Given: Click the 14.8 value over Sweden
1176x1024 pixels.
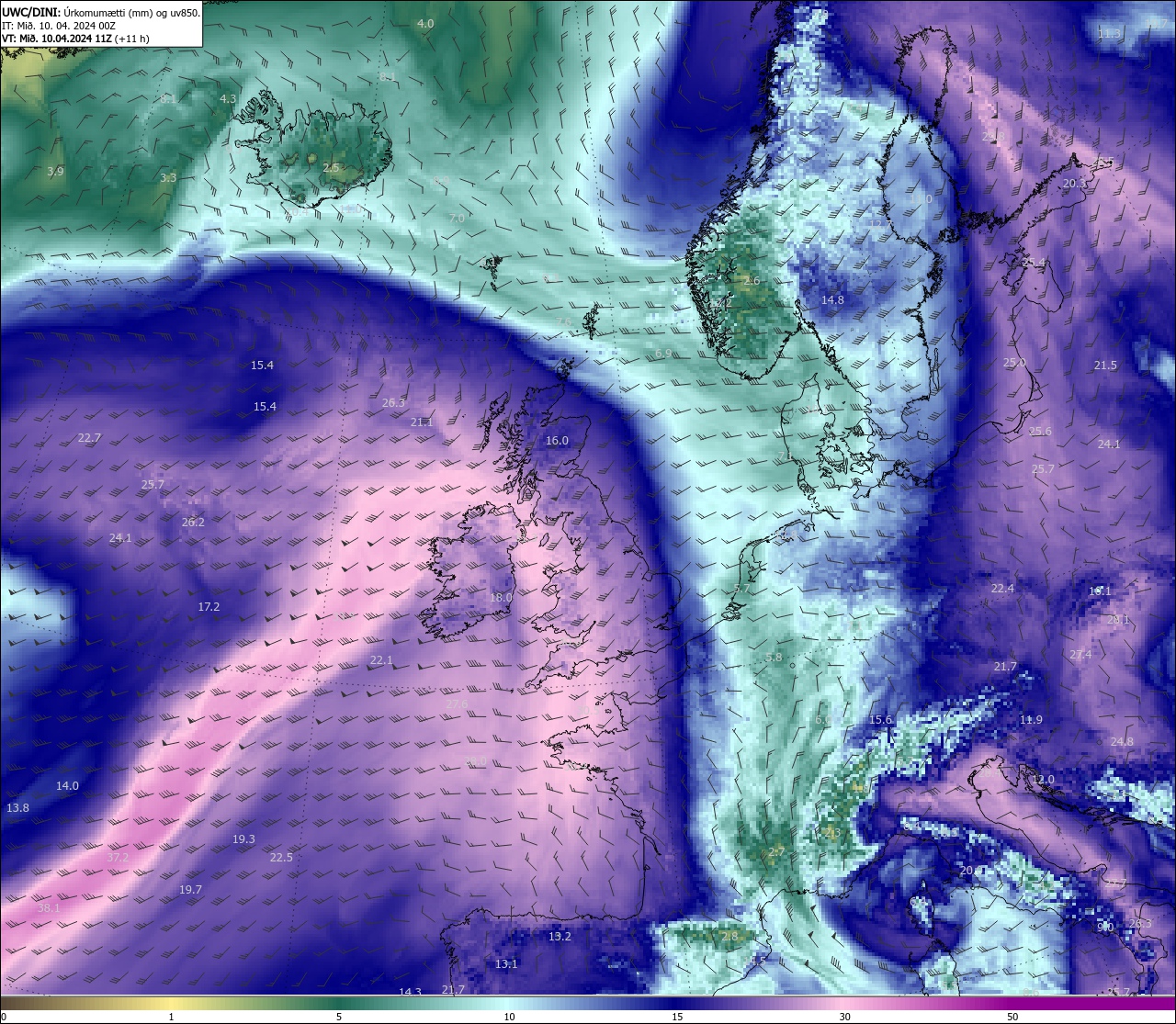Looking at the screenshot, I should [832, 300].
